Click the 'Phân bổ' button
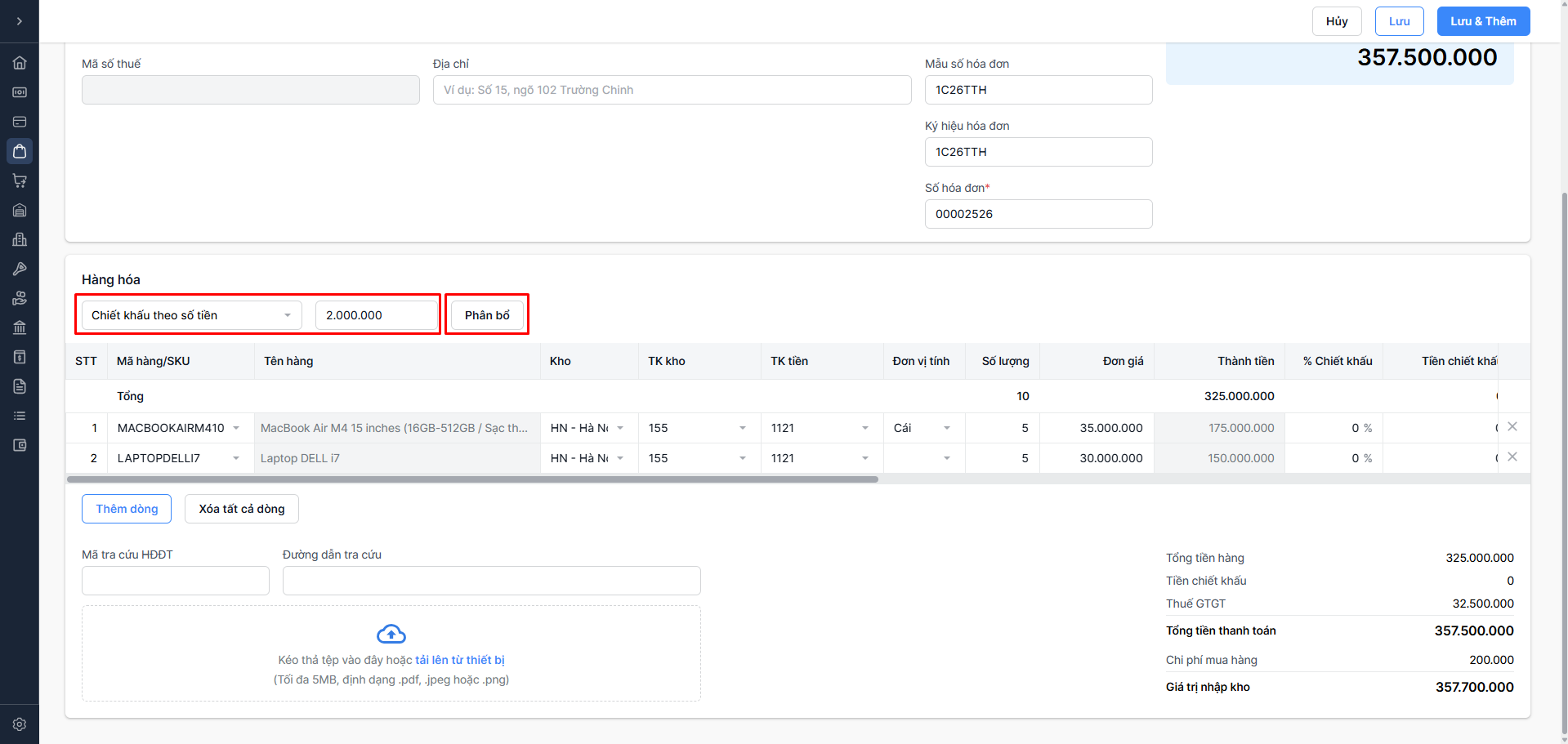The image size is (1568, 744). tap(487, 315)
